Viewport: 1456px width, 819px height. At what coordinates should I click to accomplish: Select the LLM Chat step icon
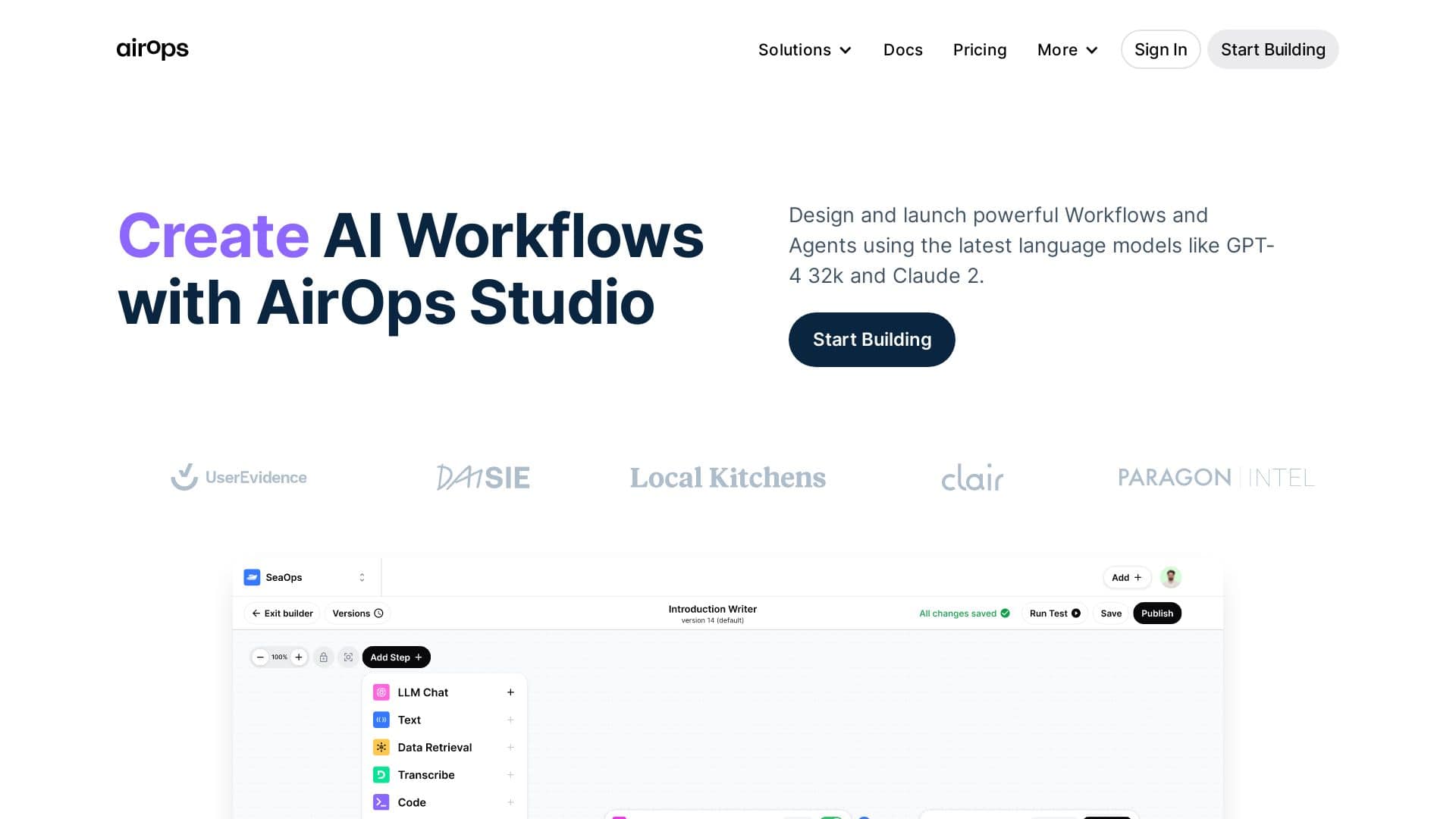[x=380, y=692]
